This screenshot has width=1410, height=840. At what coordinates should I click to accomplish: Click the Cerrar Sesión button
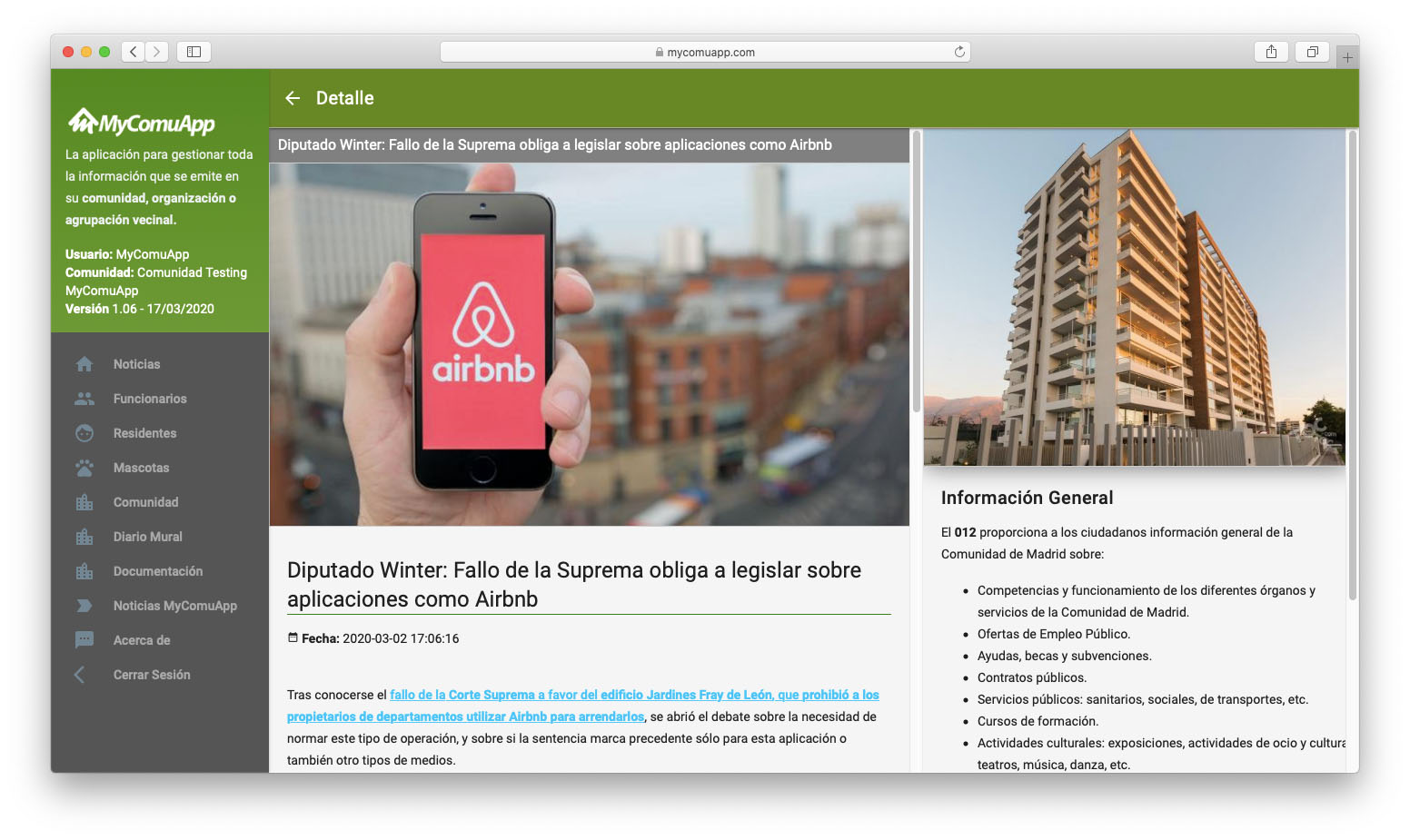tap(151, 674)
